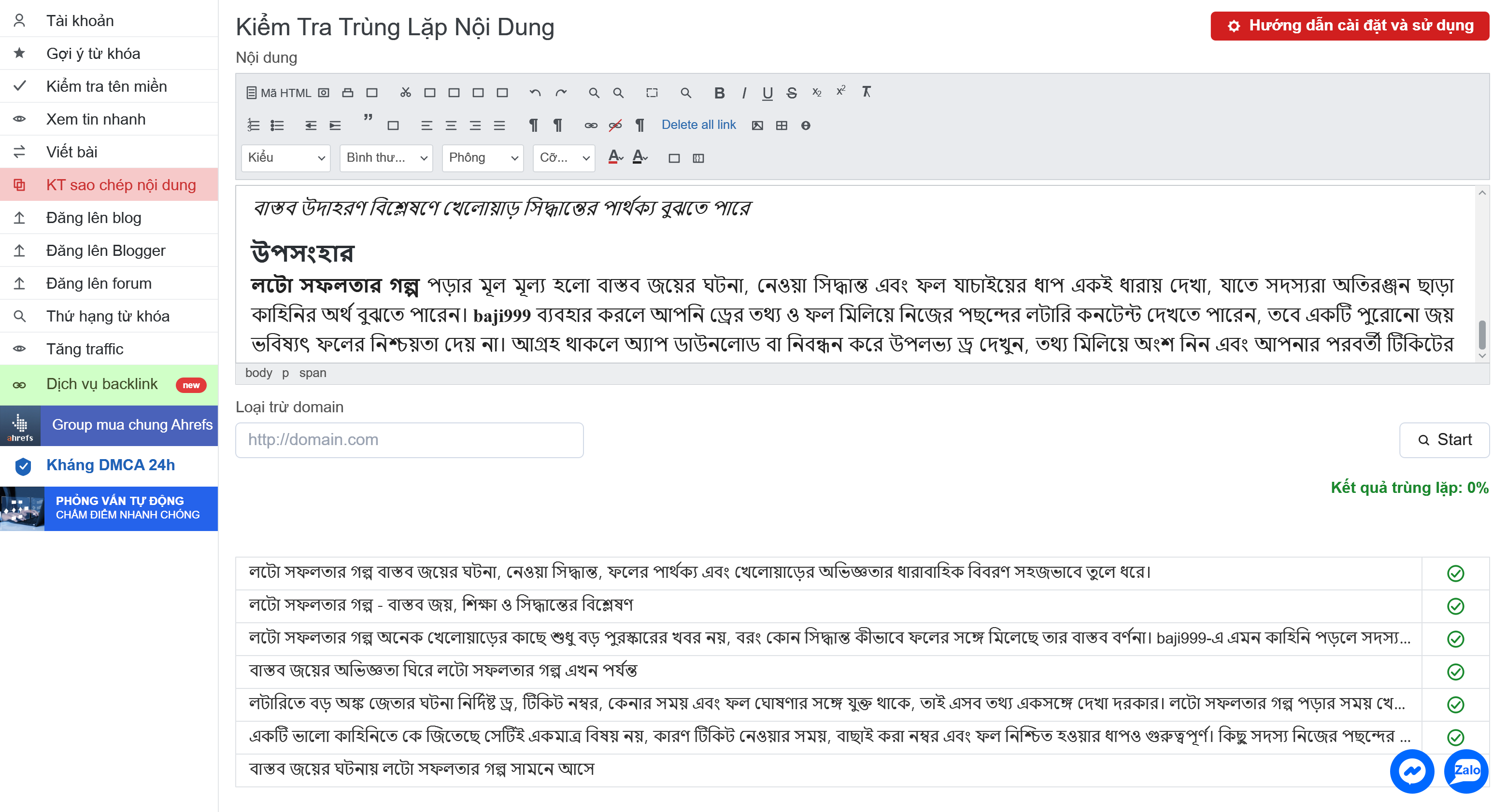Insert an image via the image icon
The height and width of the screenshot is (812, 1507).
pyautogui.click(x=757, y=125)
